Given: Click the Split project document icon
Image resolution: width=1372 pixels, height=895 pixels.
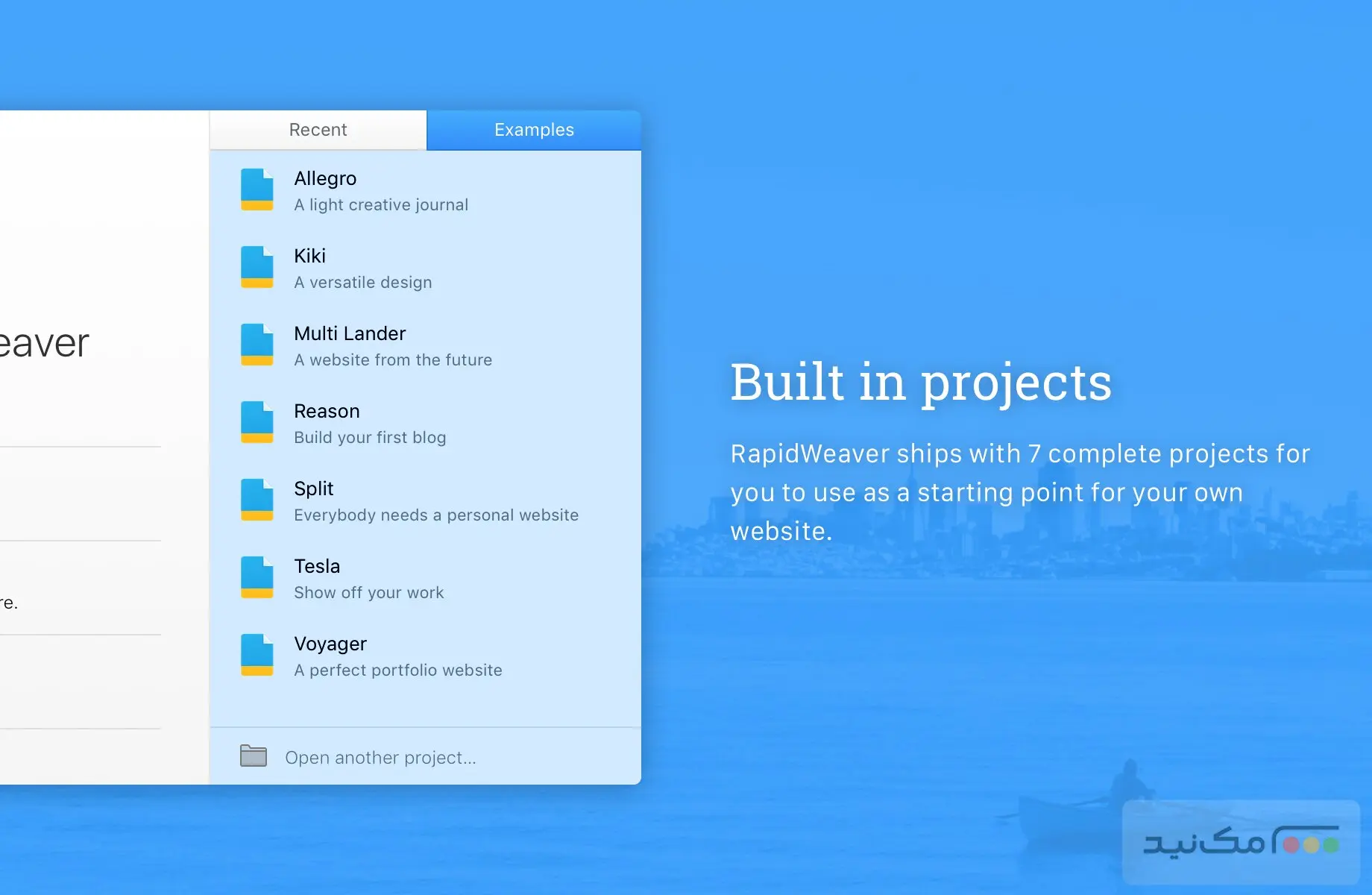Looking at the screenshot, I should coord(257,500).
